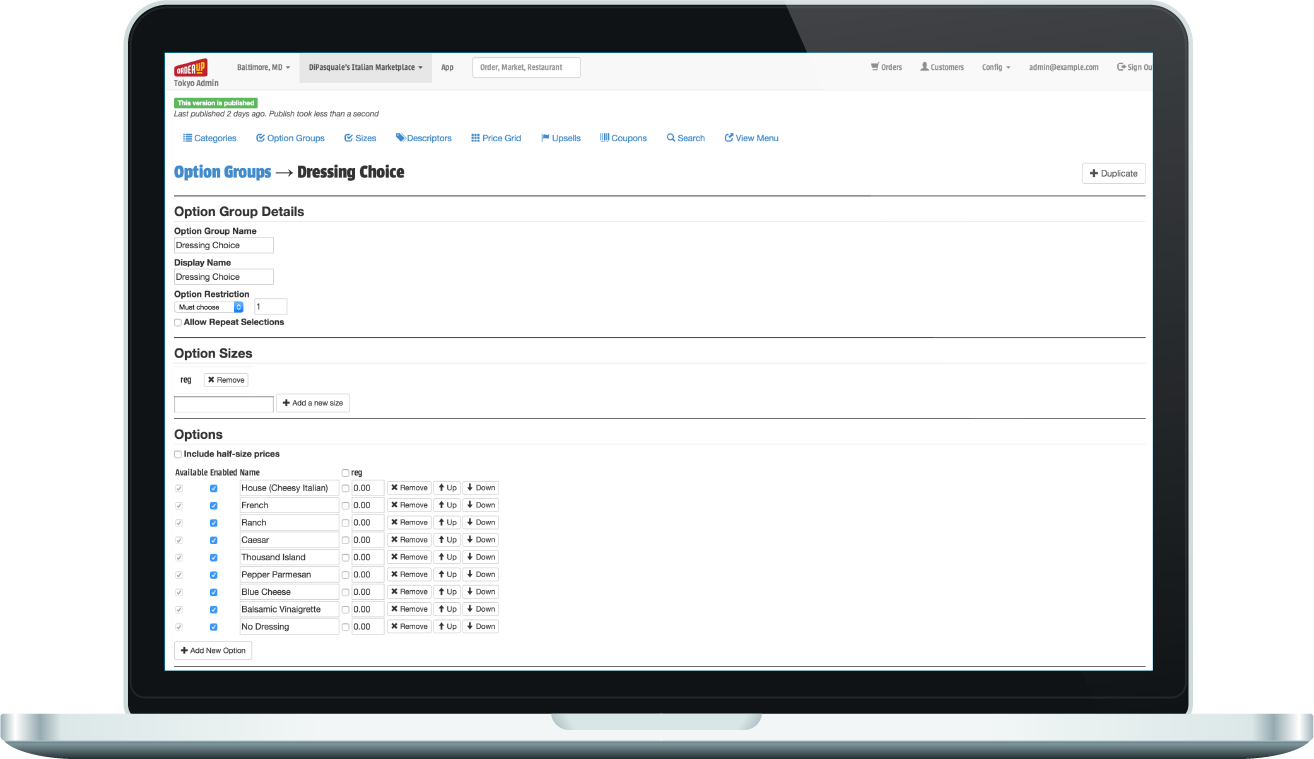
Task: Open Orders cart in top bar
Action: tap(886, 68)
